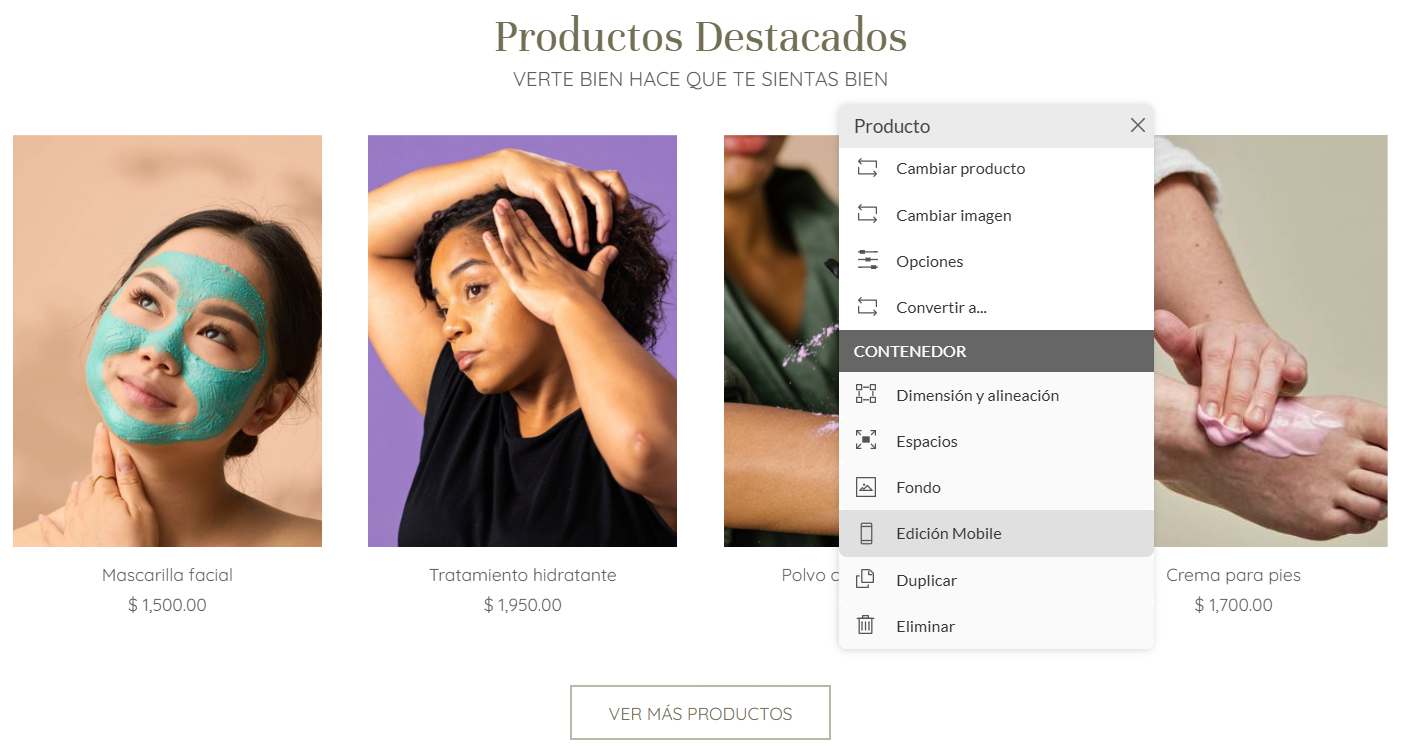
Task: Click the Productos Destacados heading
Action: click(x=700, y=37)
